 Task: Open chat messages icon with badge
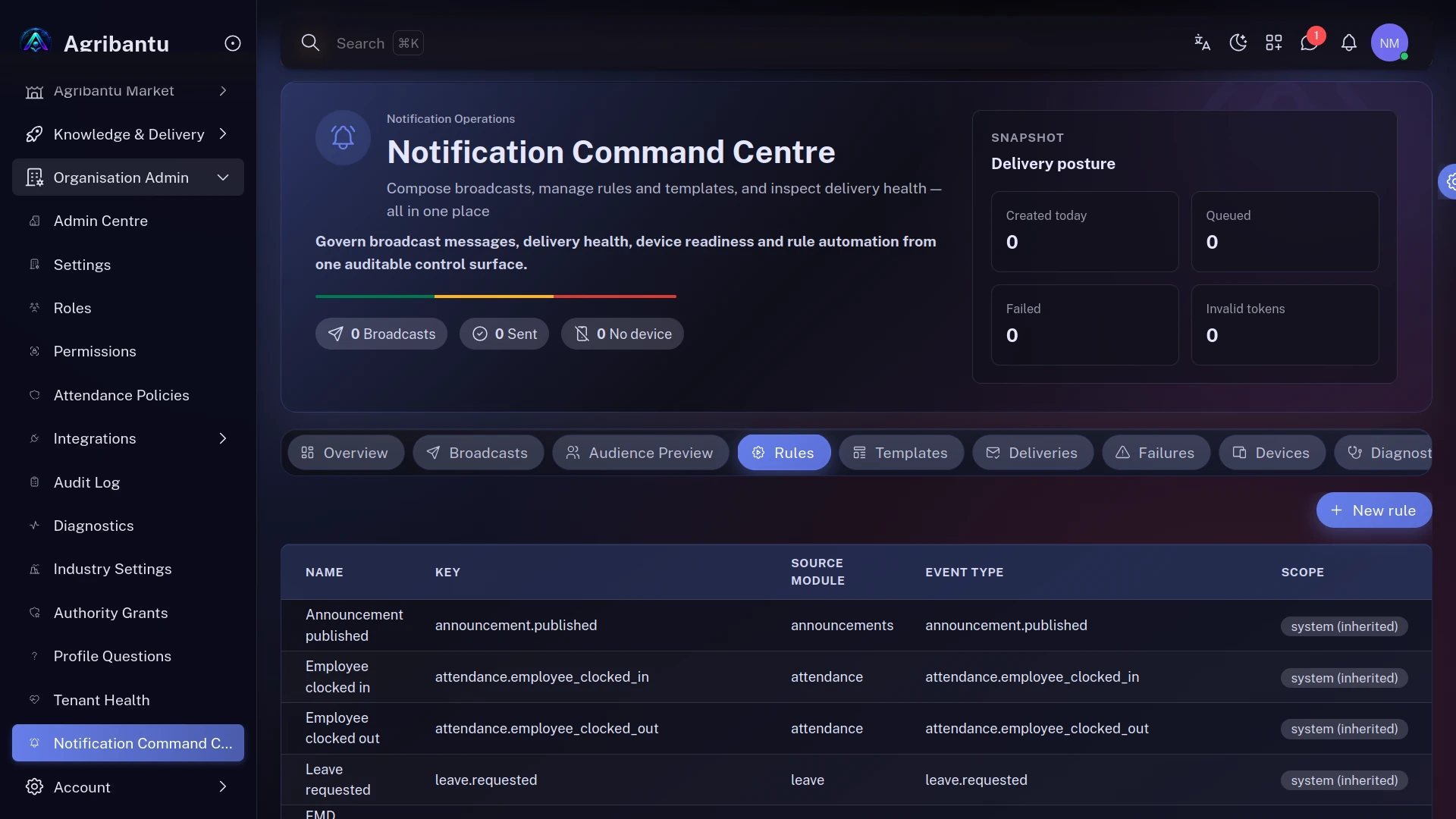(1310, 42)
